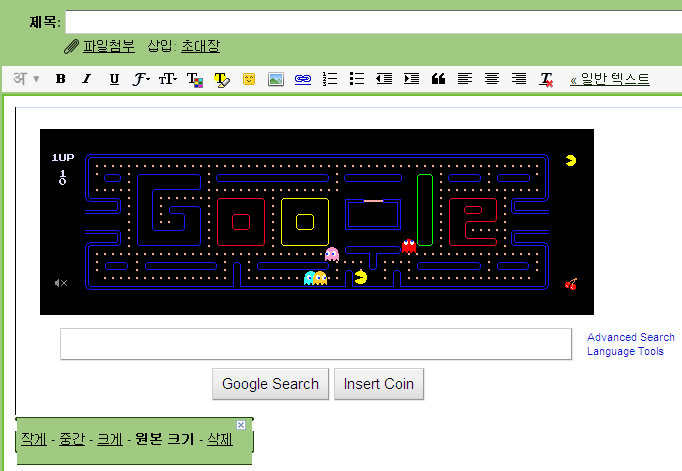
Task: Open the font face dropdown
Action: (x=141, y=79)
